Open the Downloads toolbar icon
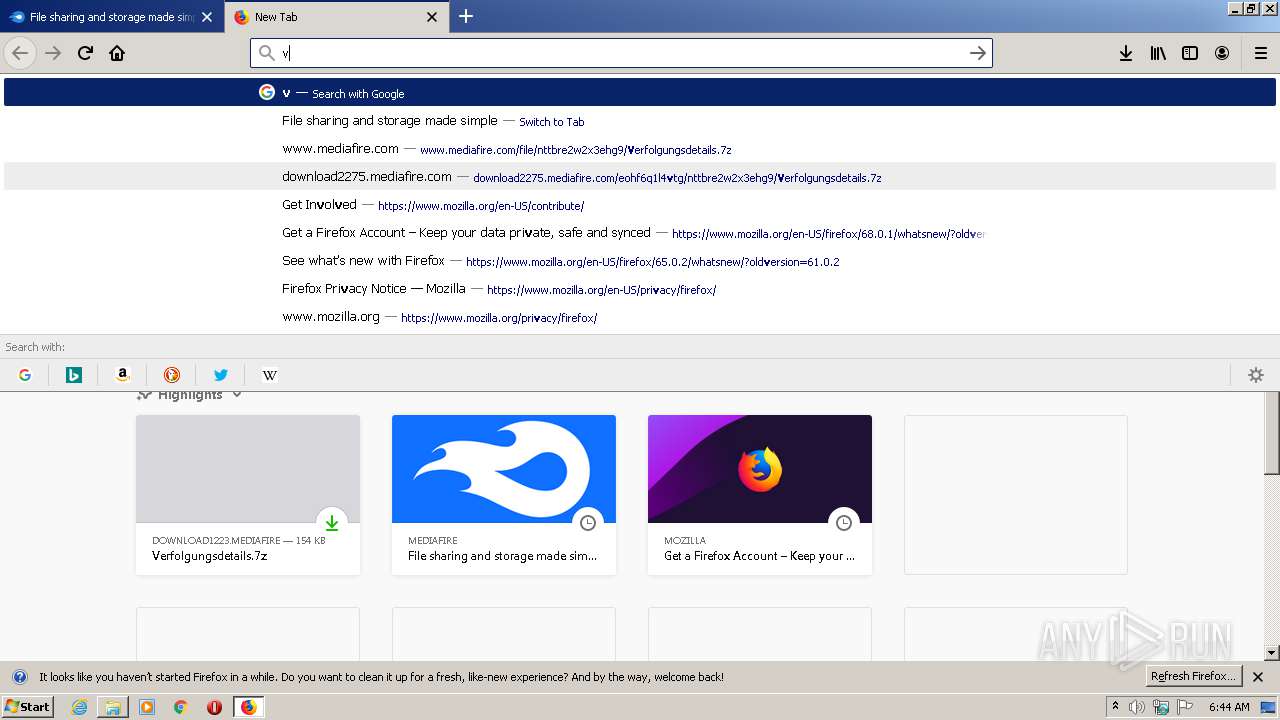The width and height of the screenshot is (1280, 720). [x=1126, y=53]
